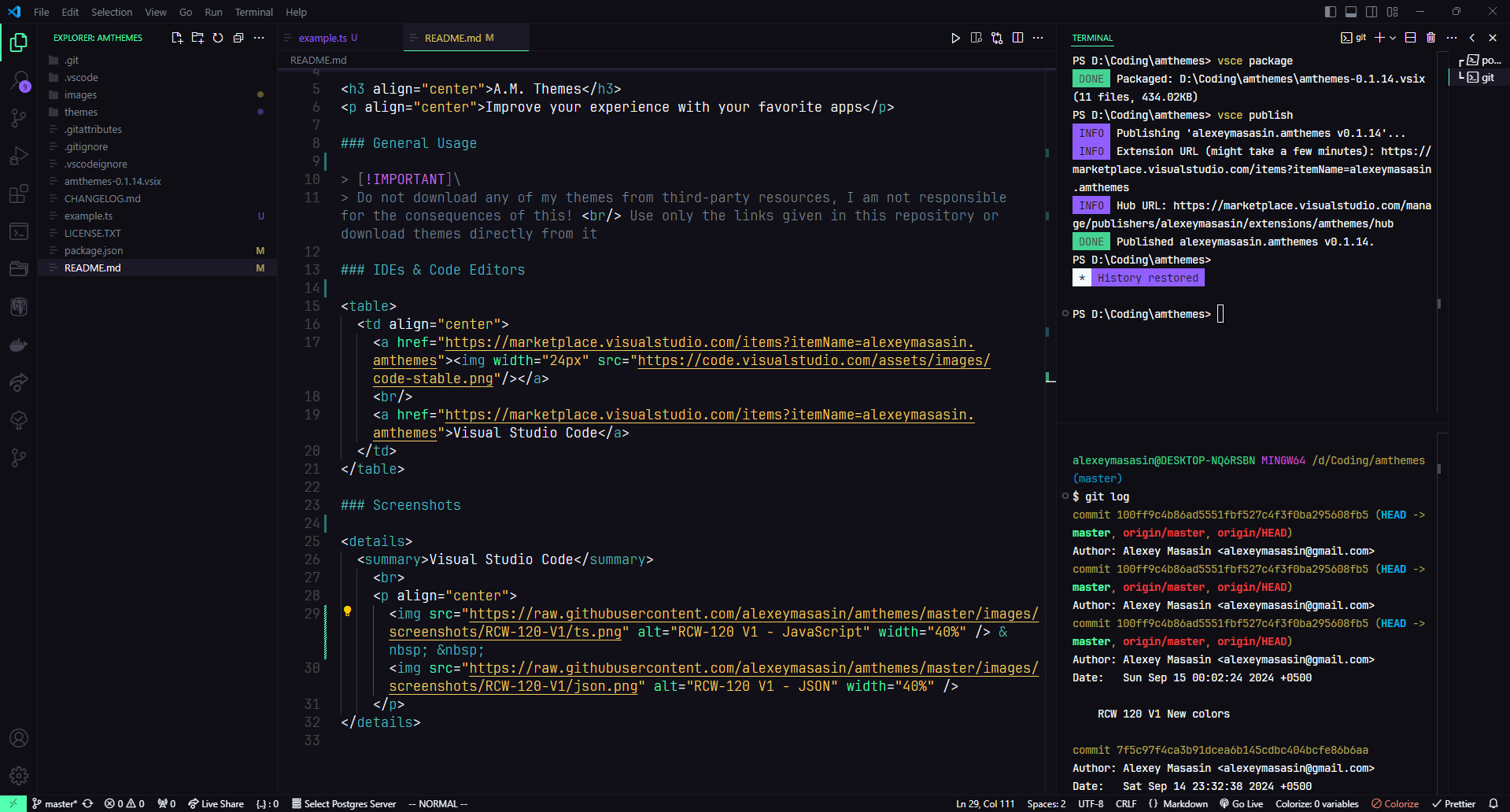Open the Run and Debug view
1510x812 pixels.
[x=19, y=156]
